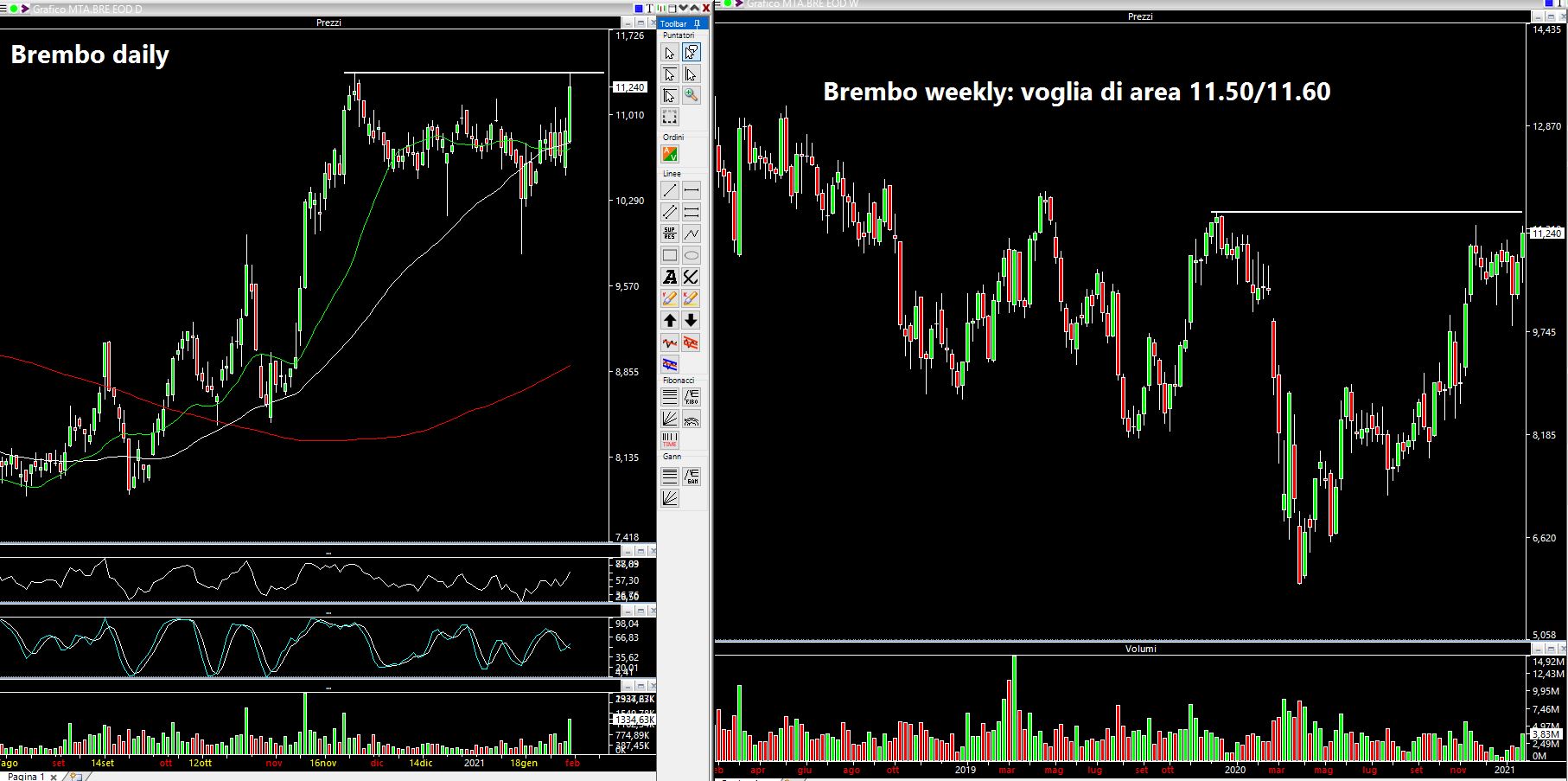The height and width of the screenshot is (781, 1568).
Task: Click the 1334,63K daily volume value label
Action: (634, 720)
